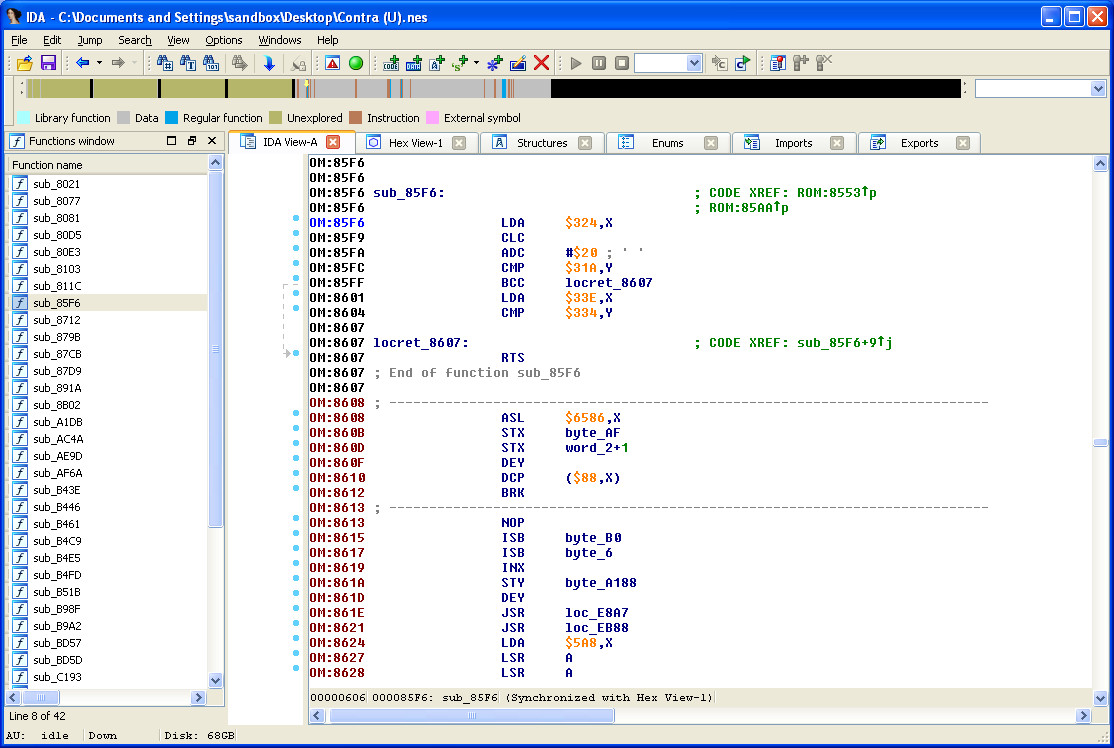This screenshot has height=748, width=1114.
Task: Select sub_B43E in Functions window
Action: 57,490
